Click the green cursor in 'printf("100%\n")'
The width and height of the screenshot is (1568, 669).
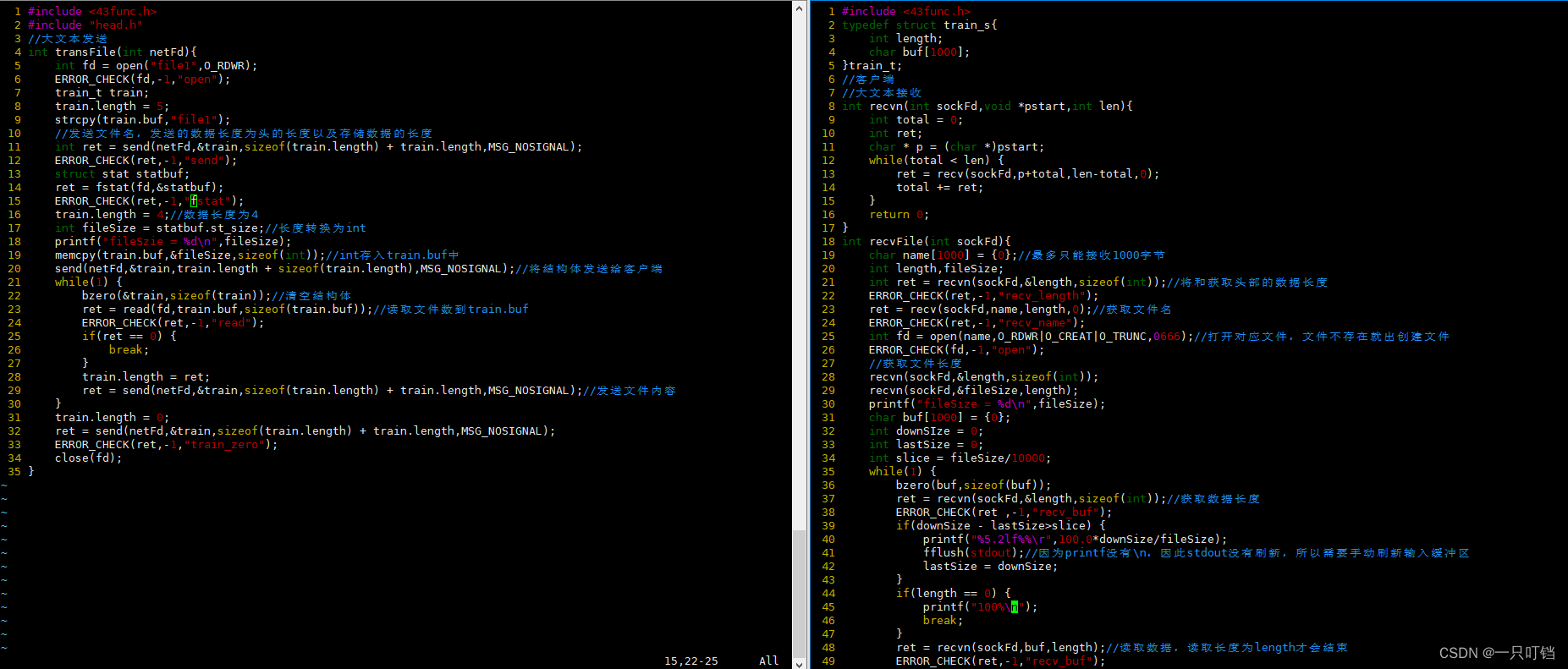click(x=1015, y=607)
